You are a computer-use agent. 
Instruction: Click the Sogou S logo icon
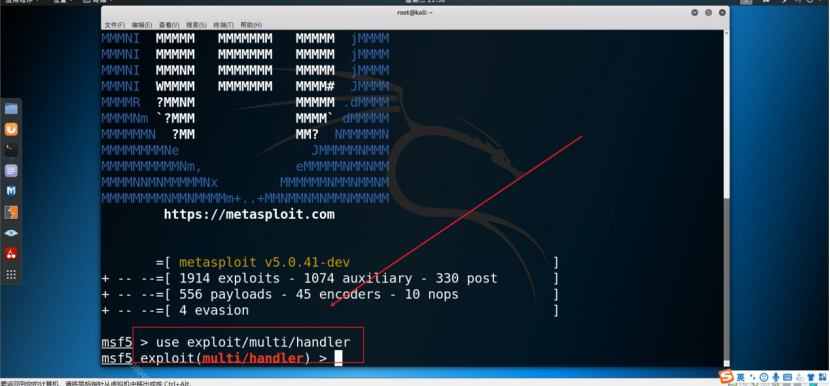click(726, 376)
